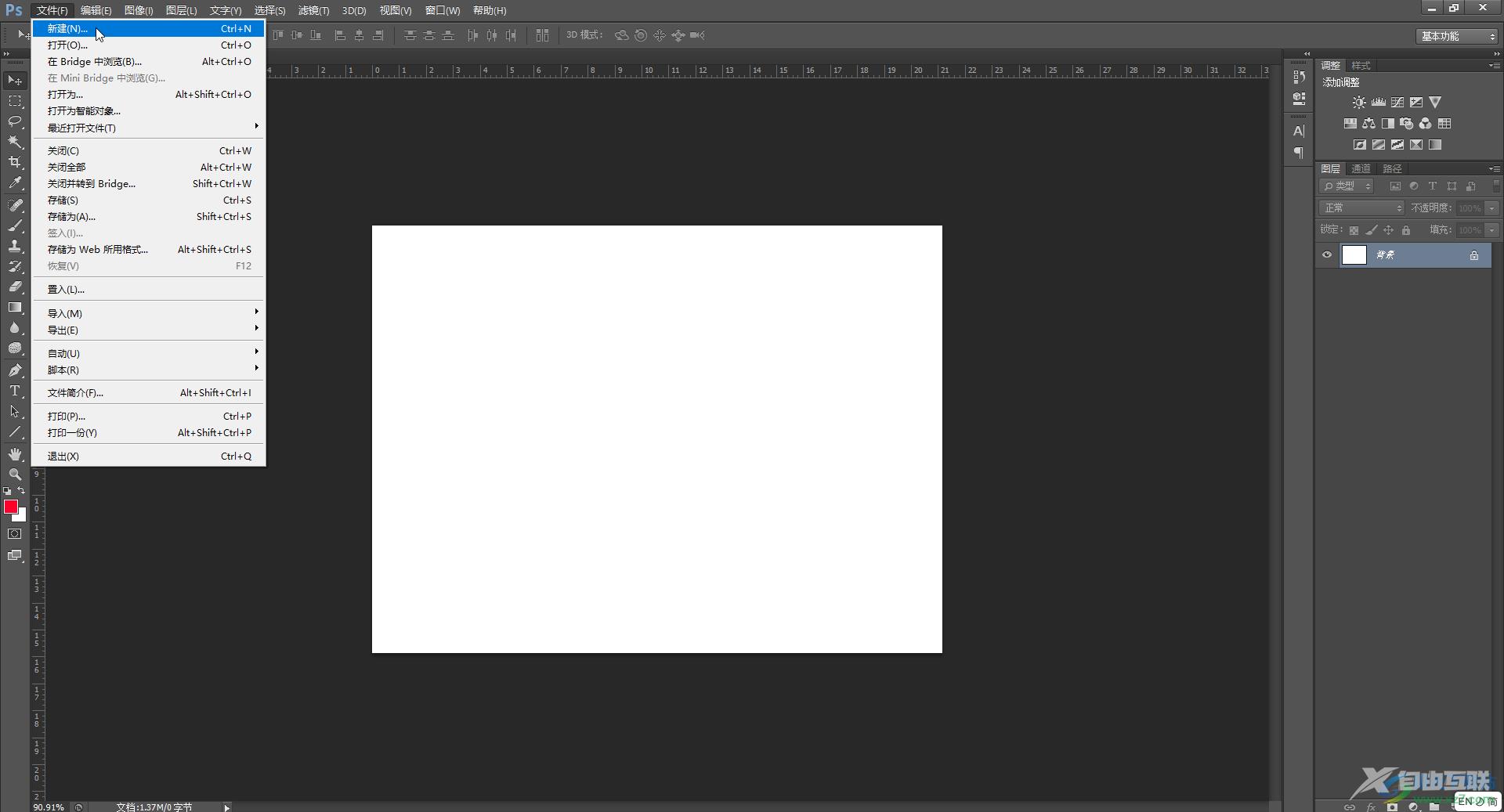Select the Hand tool
The height and width of the screenshot is (812, 1504).
point(15,454)
